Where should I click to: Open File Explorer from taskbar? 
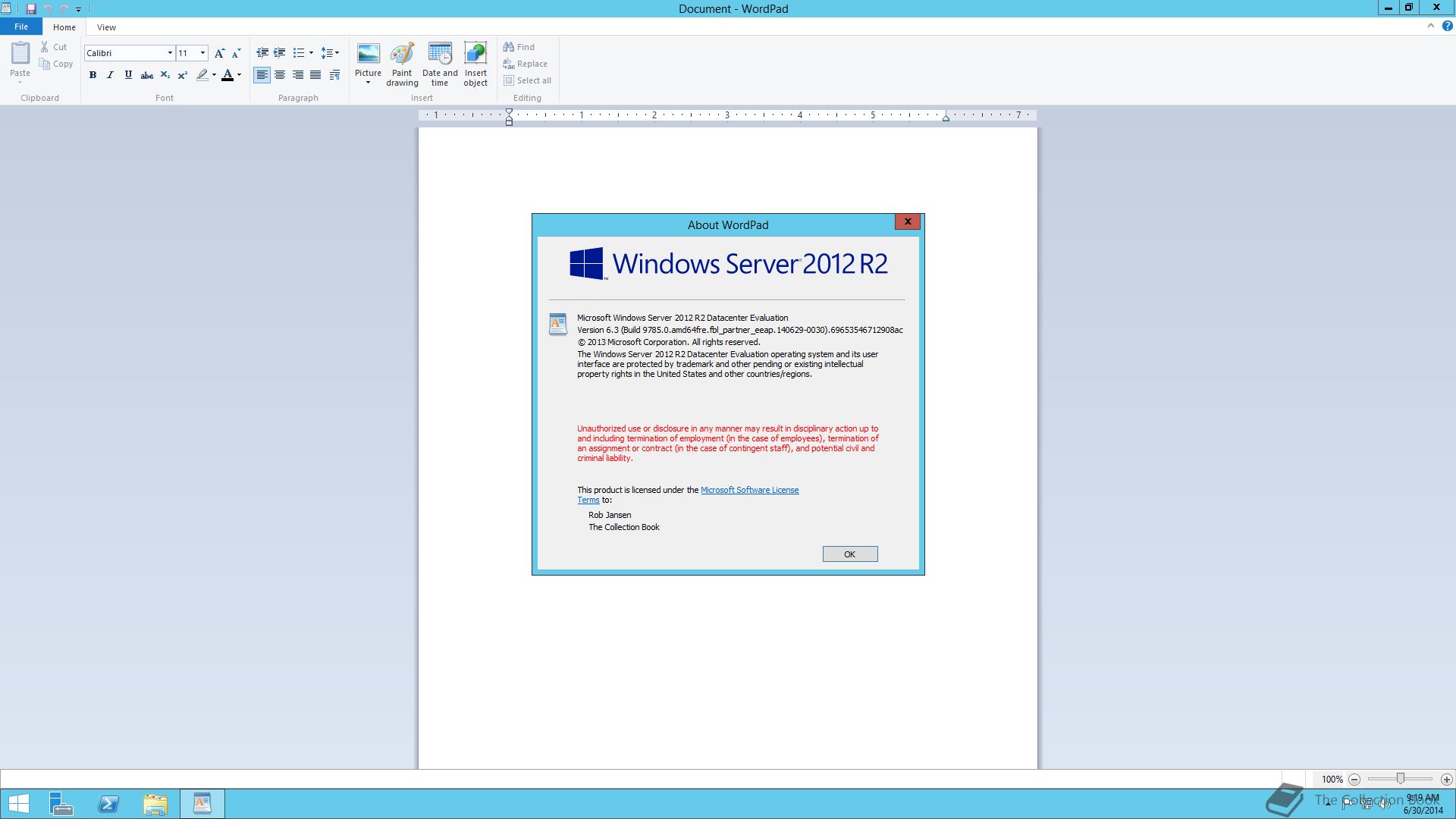[155, 804]
